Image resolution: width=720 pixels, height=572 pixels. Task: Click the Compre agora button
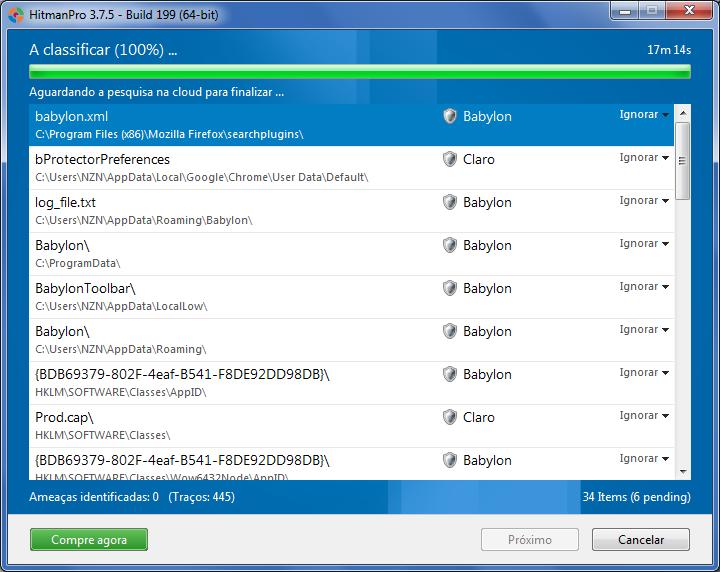coord(89,539)
